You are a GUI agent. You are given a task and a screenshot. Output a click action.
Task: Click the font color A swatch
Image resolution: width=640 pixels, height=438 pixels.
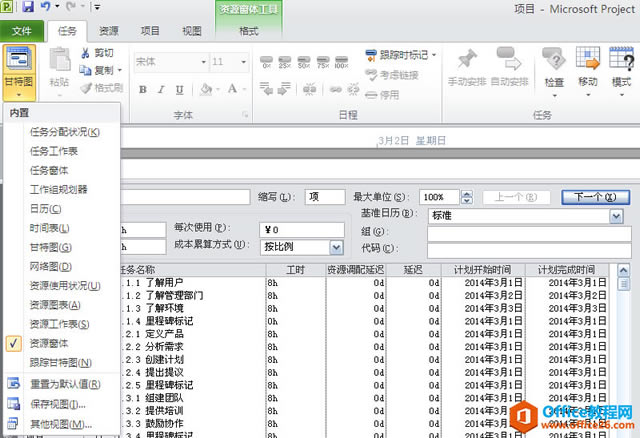tap(232, 89)
